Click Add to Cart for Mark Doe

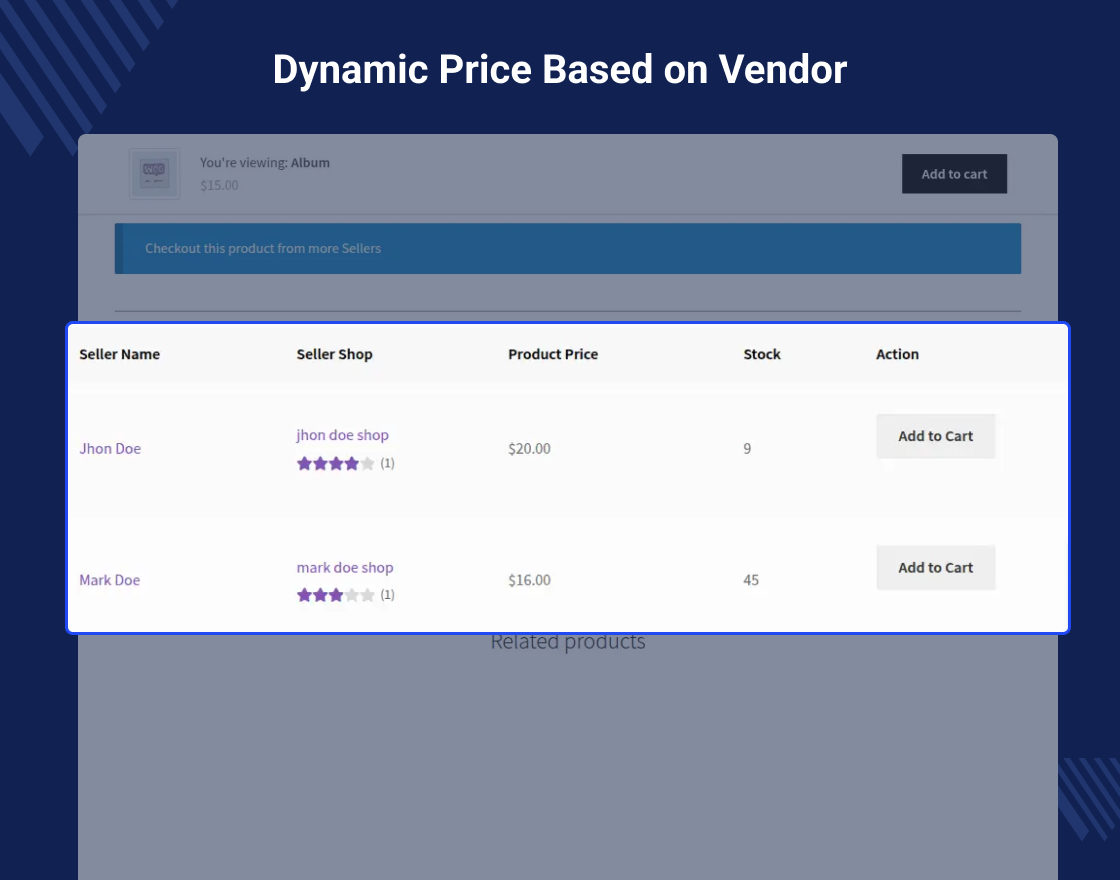pos(936,567)
